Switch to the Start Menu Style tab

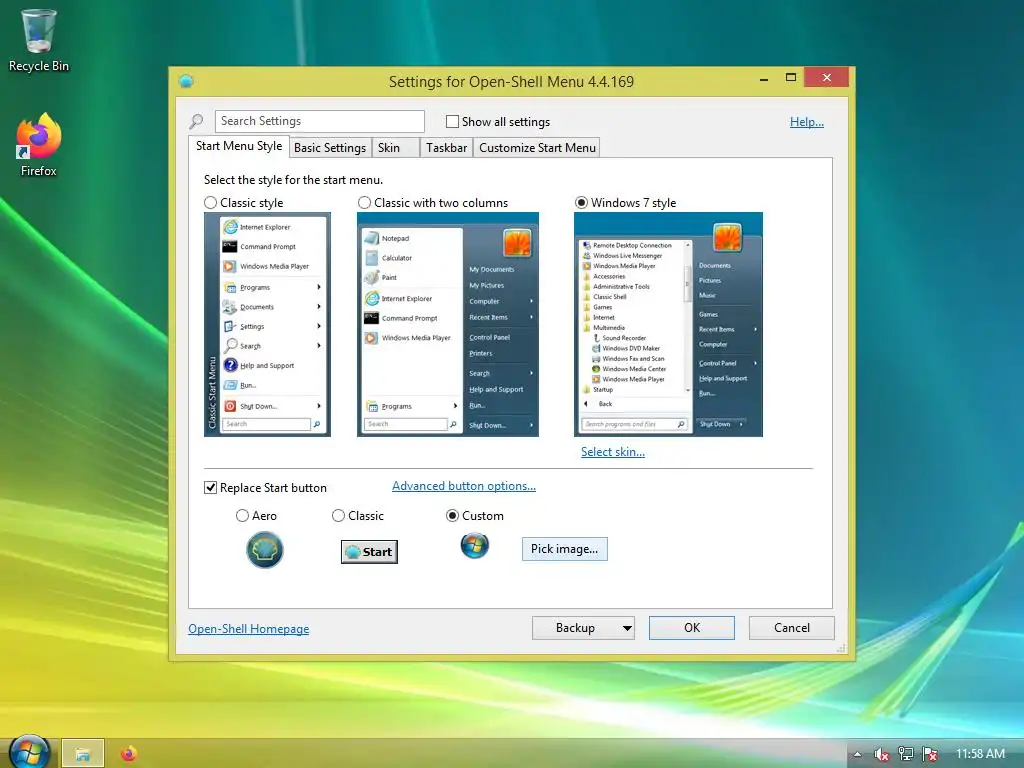pos(239,146)
